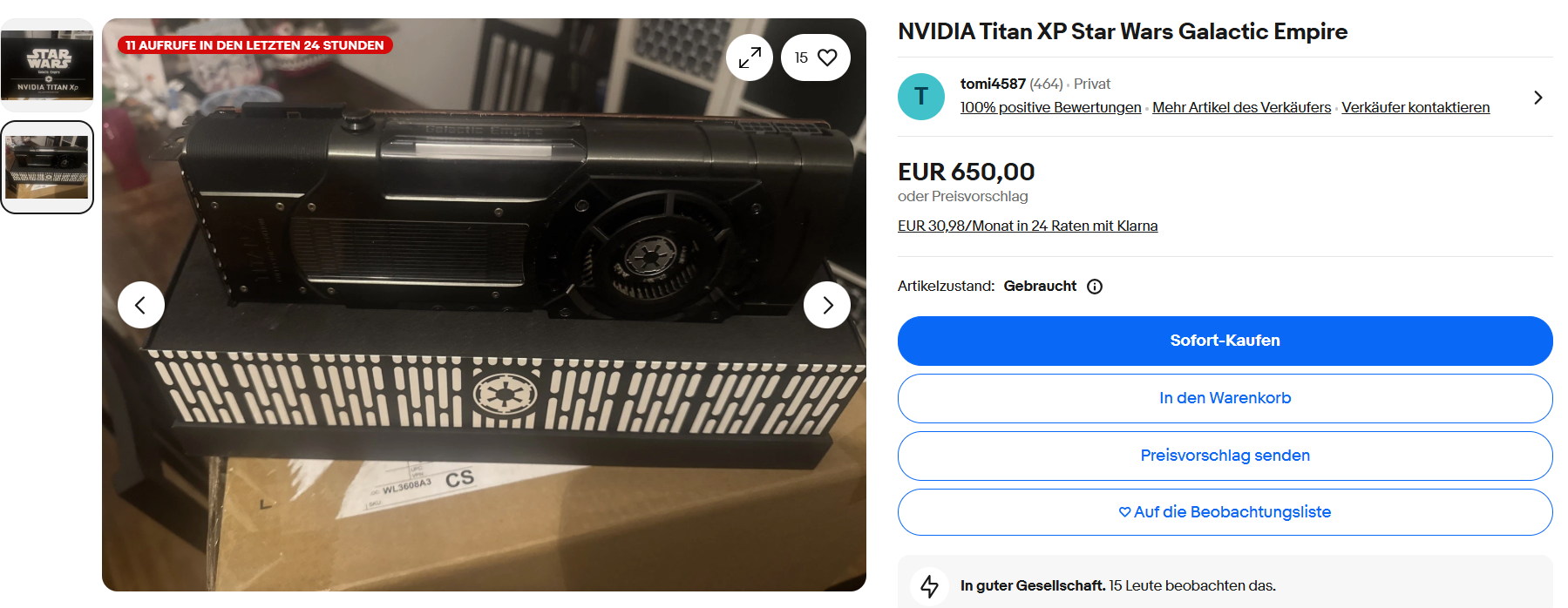Add item to favorites with heart icon
This screenshot has width=1568, height=608.
coord(816,57)
